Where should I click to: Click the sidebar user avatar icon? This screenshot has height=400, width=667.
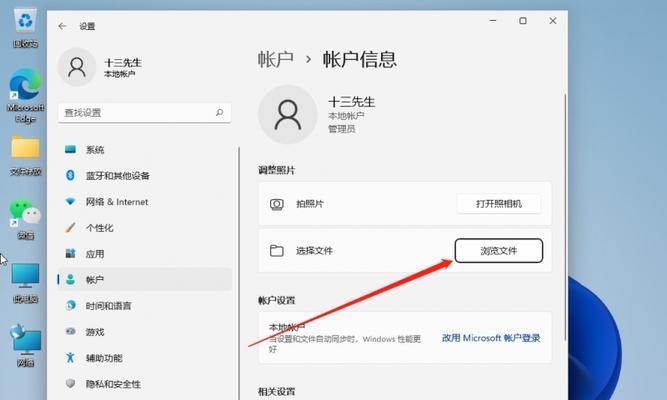click(x=77, y=67)
